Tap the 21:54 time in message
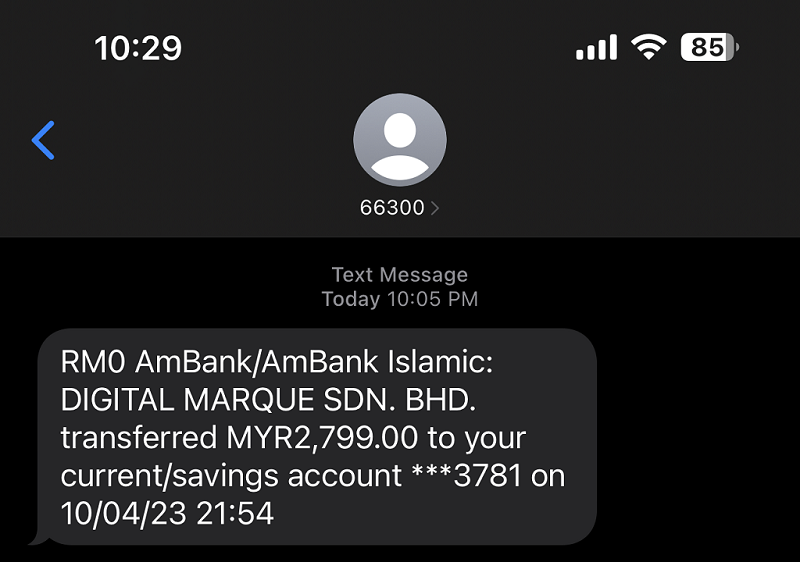The height and width of the screenshot is (562, 800). [235, 513]
